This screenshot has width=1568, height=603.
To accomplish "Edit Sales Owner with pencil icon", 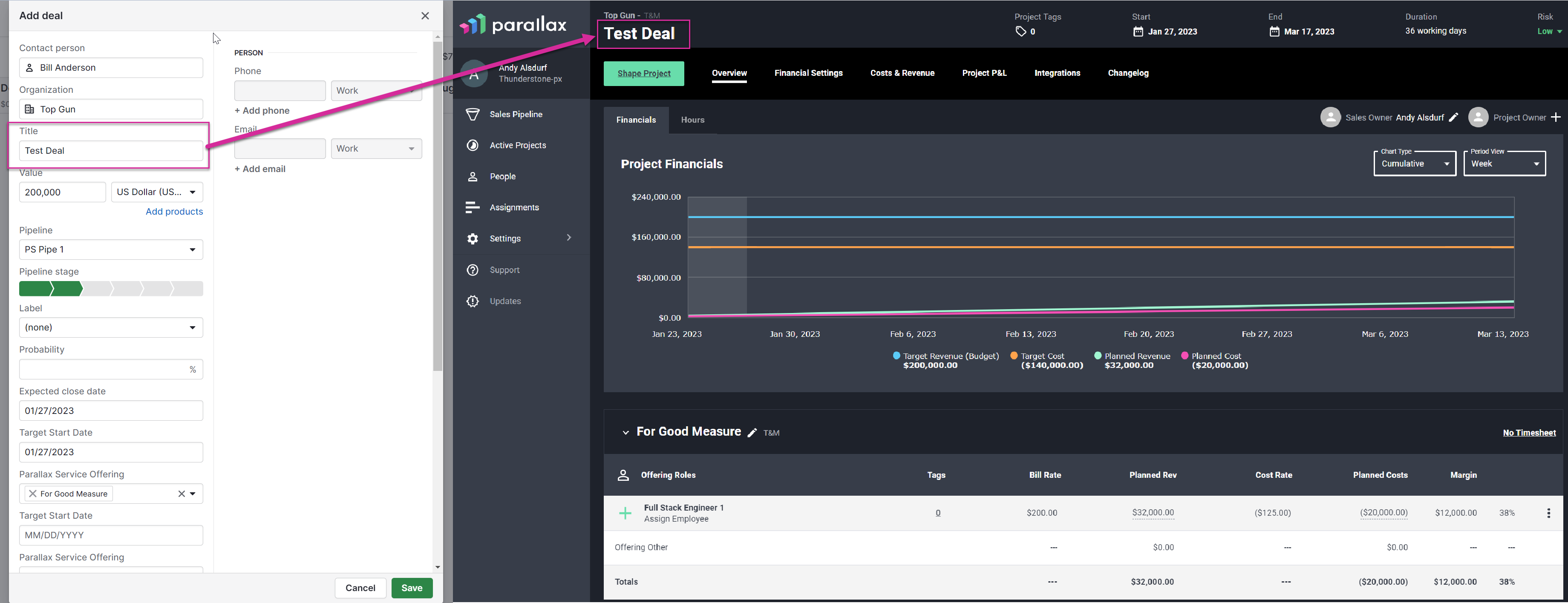I will 1453,118.
